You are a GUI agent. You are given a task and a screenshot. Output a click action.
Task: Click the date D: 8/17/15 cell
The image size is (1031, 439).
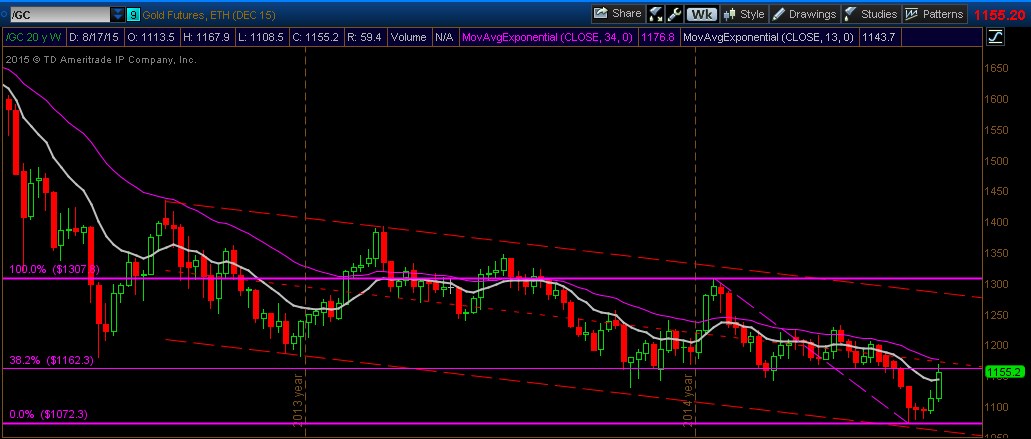(x=94, y=37)
